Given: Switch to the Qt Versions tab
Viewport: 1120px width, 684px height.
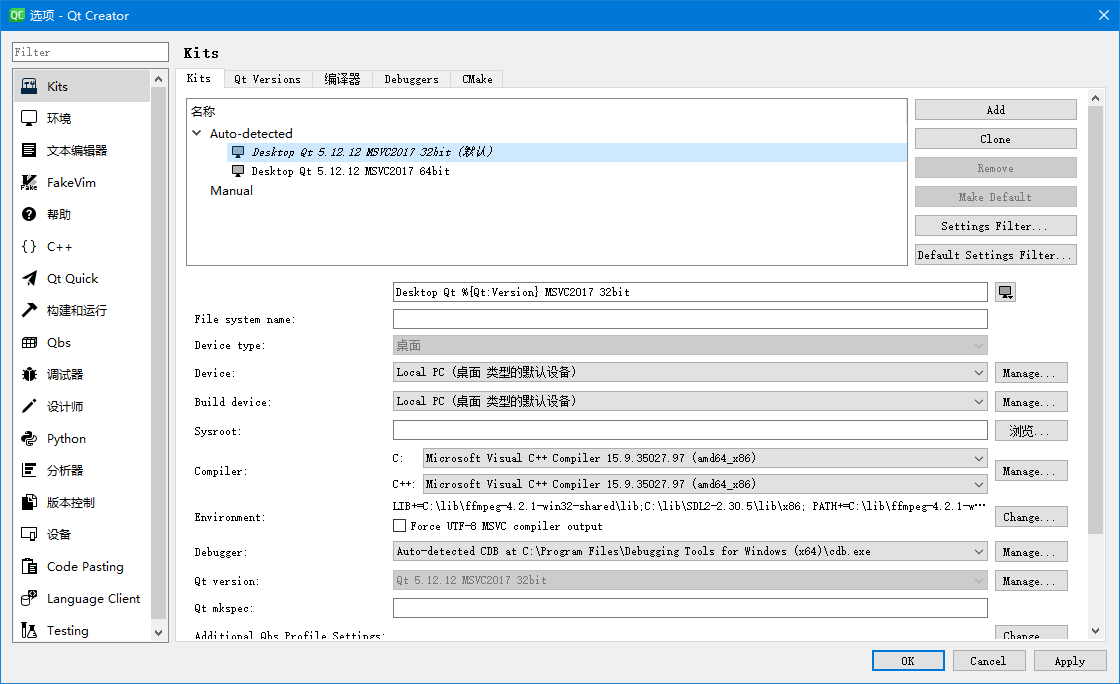Looking at the screenshot, I should tap(268, 79).
